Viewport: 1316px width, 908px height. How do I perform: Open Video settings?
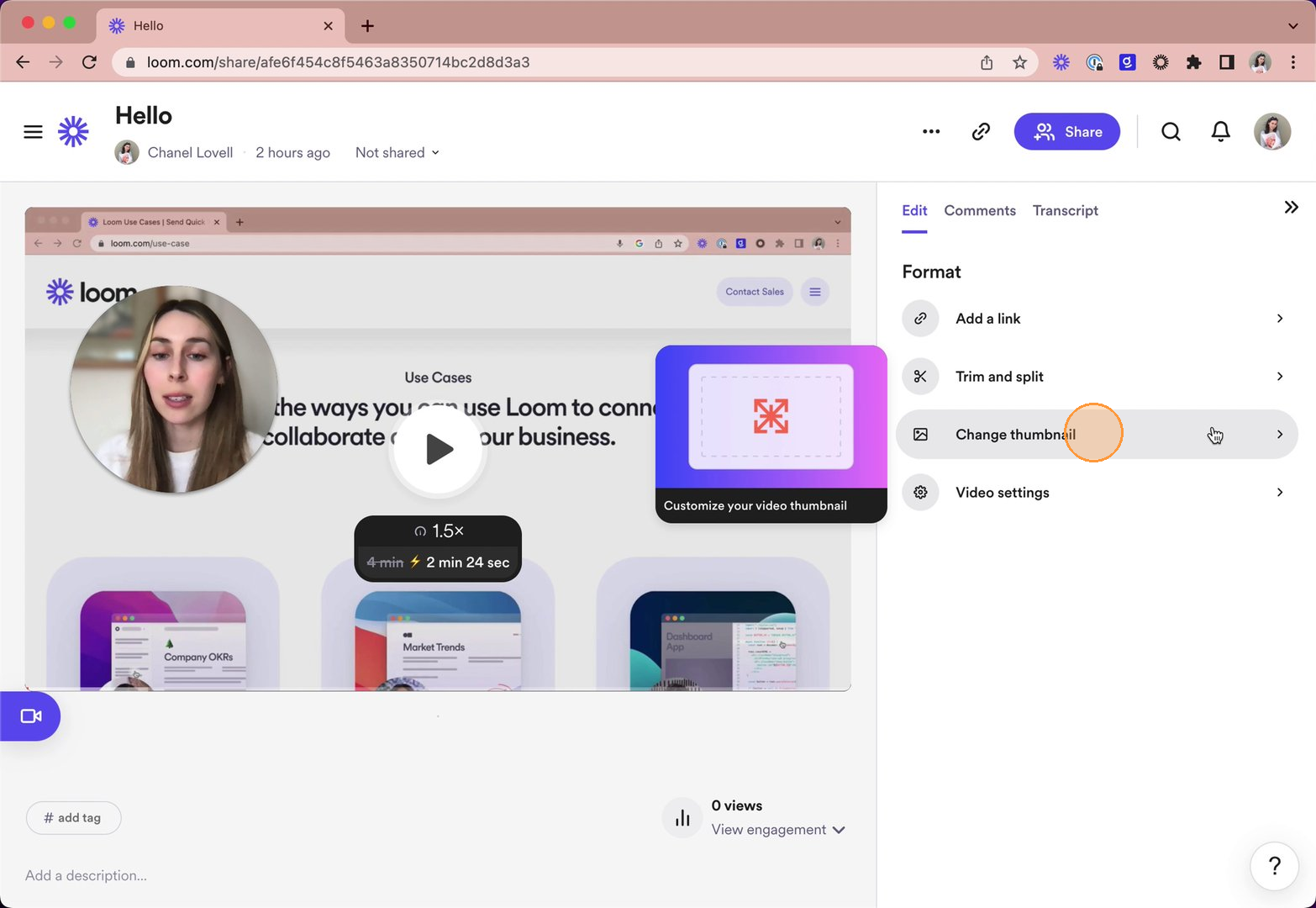(x=1097, y=493)
